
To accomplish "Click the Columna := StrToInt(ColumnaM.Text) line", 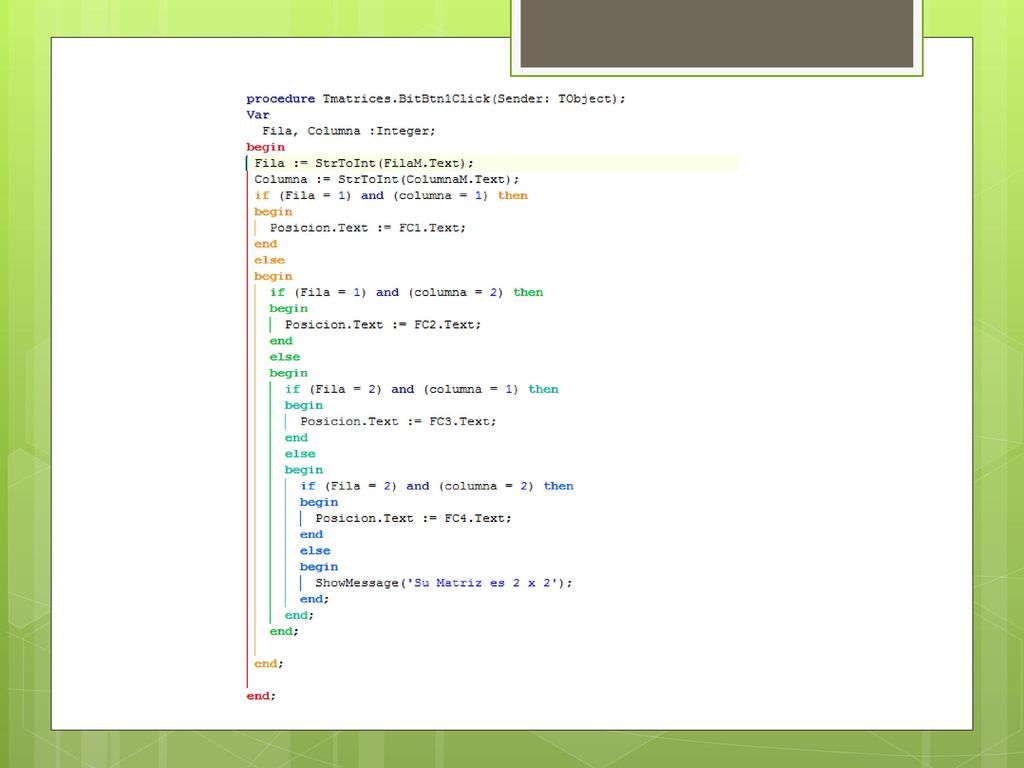I will tap(387, 180).
